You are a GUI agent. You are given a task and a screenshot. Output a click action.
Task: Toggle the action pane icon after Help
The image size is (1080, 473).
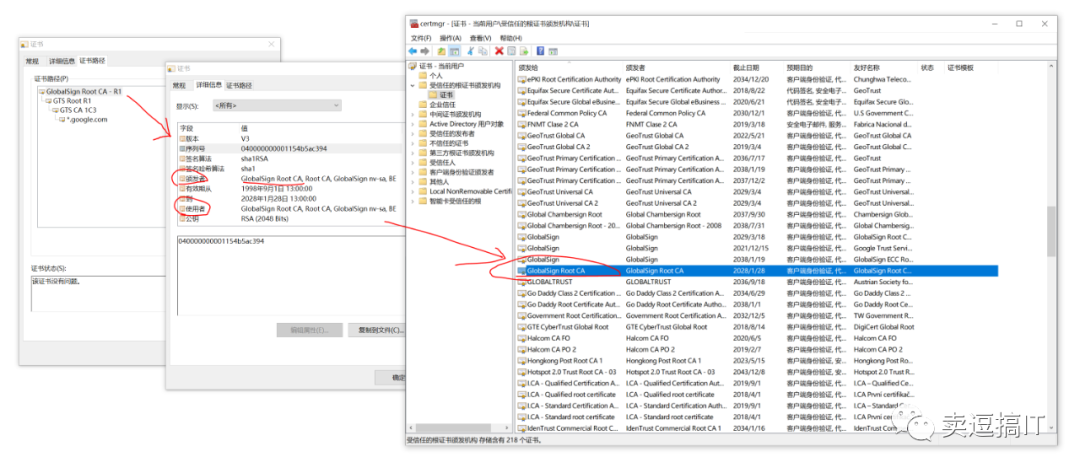coord(553,51)
